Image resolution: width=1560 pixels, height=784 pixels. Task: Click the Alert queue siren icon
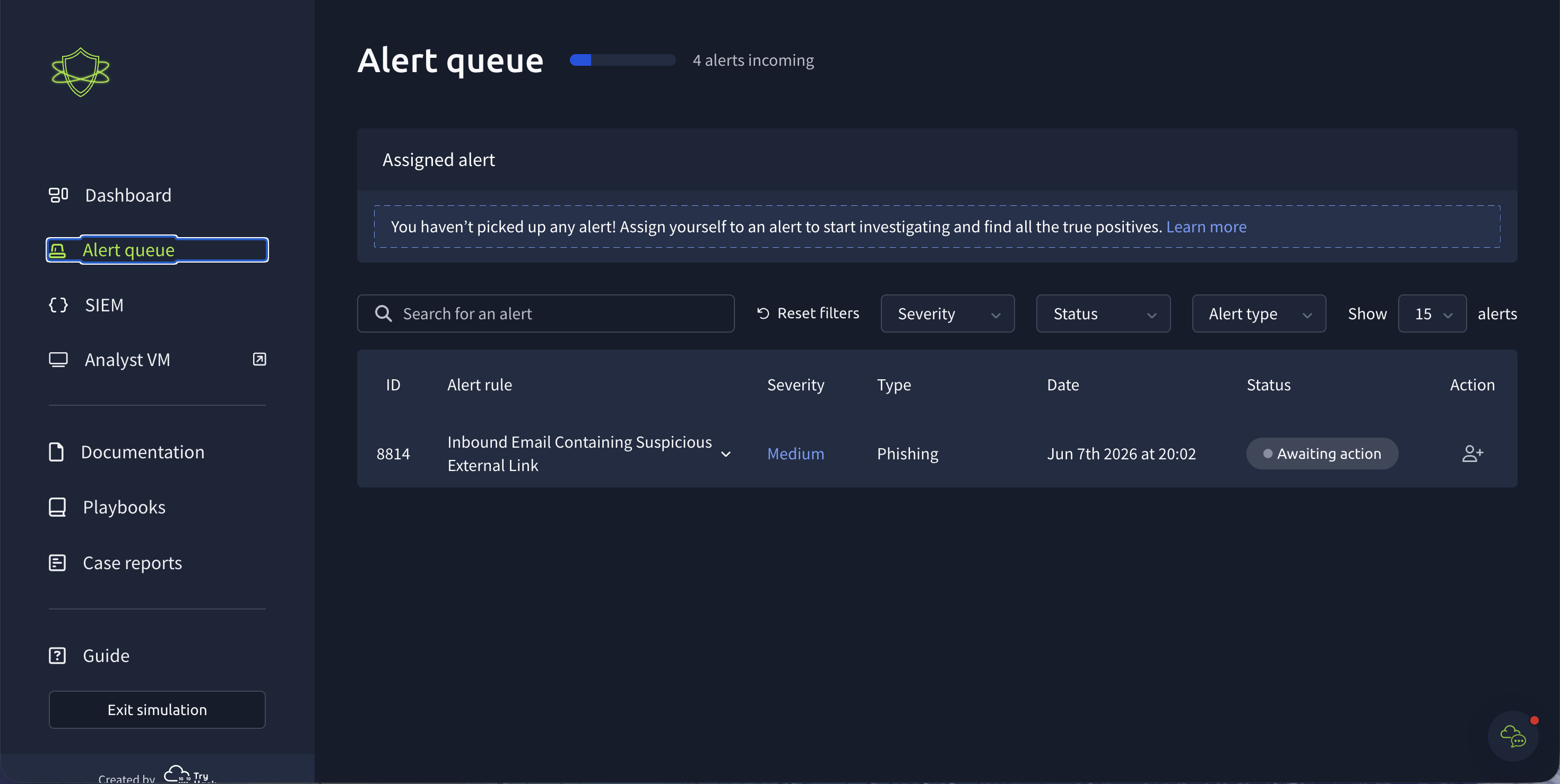click(x=57, y=250)
